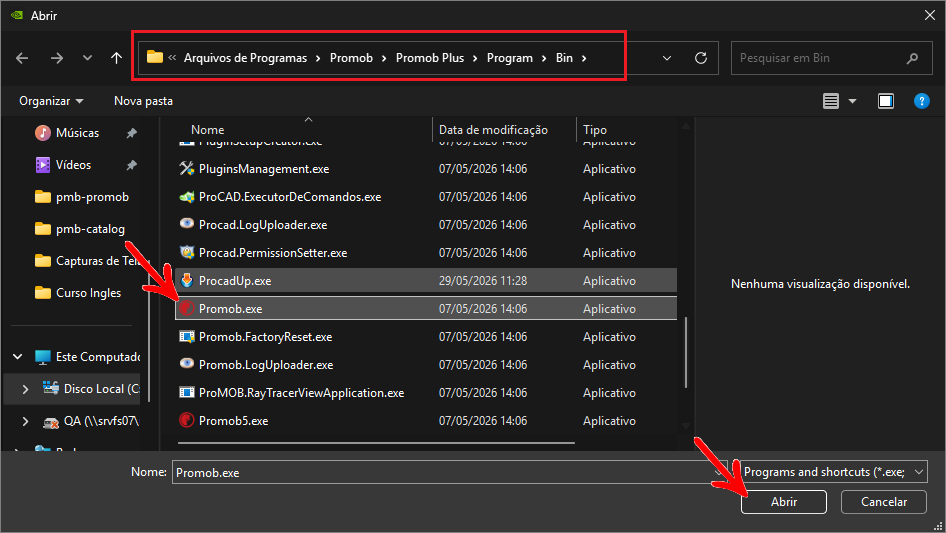
Task: Click the Cancelar button
Action: [x=884, y=502]
